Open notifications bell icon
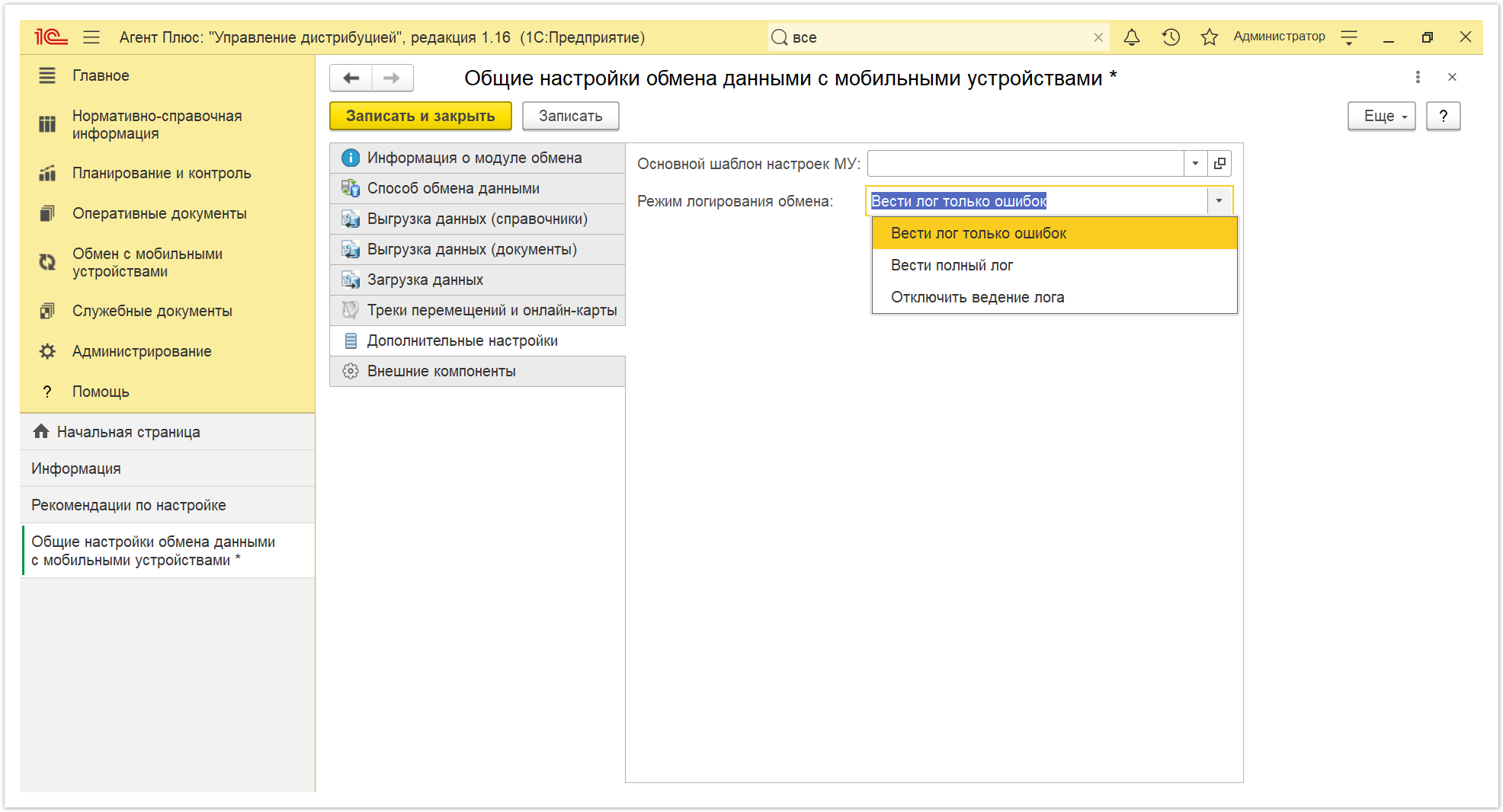 (1132, 37)
